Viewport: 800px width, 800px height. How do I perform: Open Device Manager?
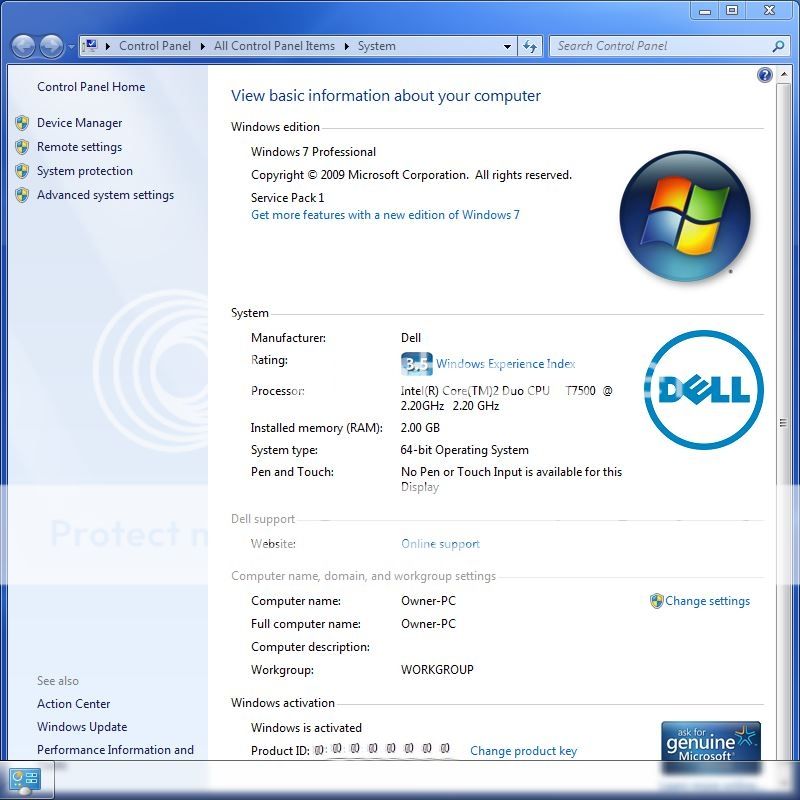[x=80, y=123]
